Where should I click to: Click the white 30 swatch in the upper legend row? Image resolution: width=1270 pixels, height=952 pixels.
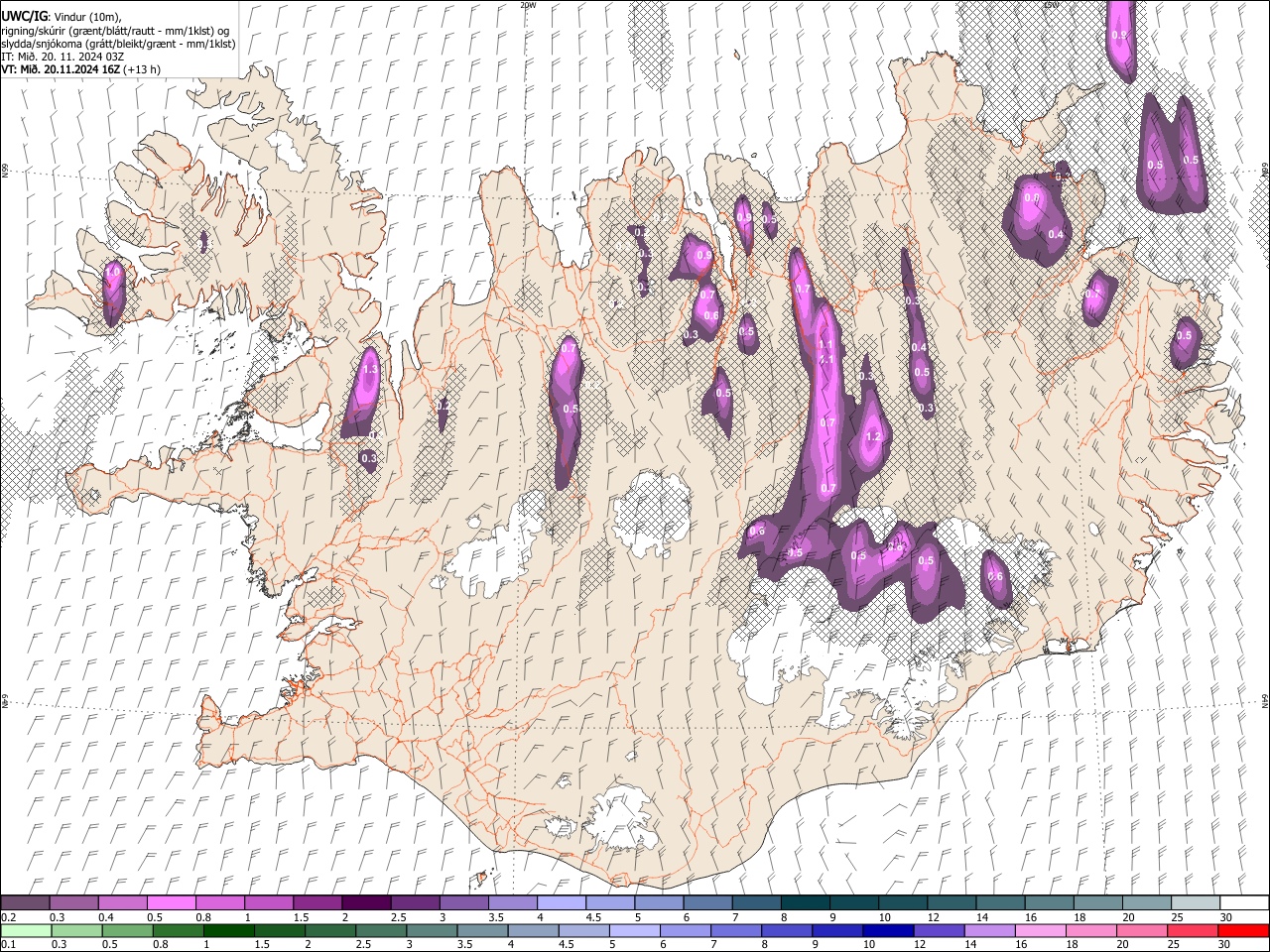[x=1245, y=903]
